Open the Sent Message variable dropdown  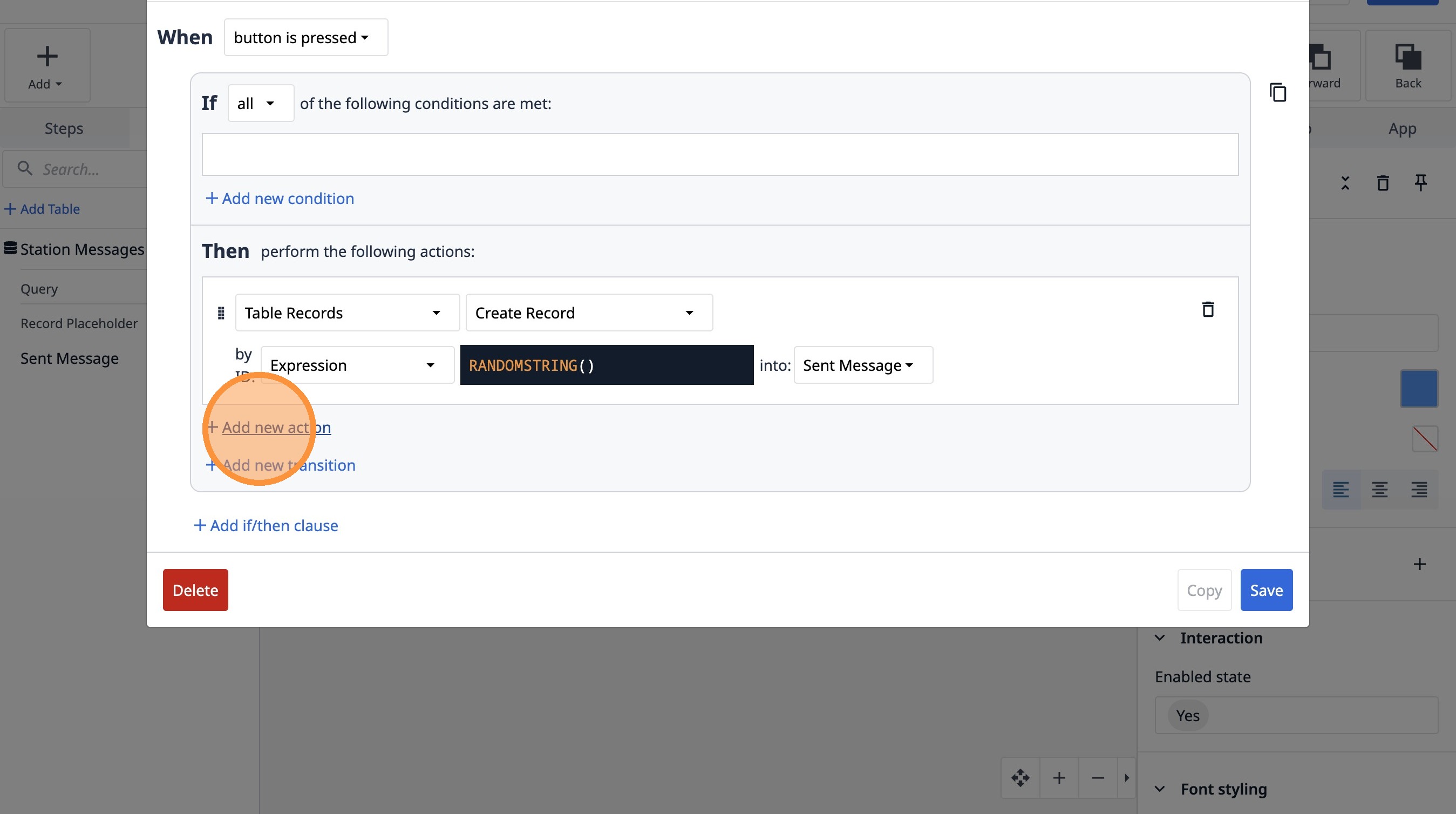[x=862, y=365]
